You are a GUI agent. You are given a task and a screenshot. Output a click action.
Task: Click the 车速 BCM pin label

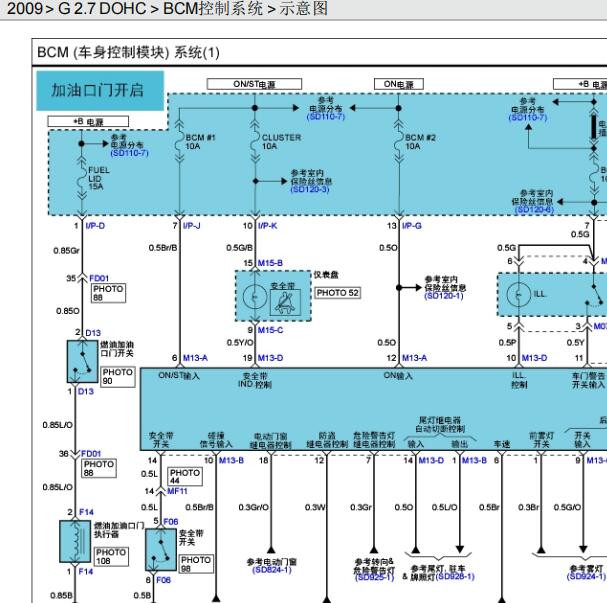point(502,444)
